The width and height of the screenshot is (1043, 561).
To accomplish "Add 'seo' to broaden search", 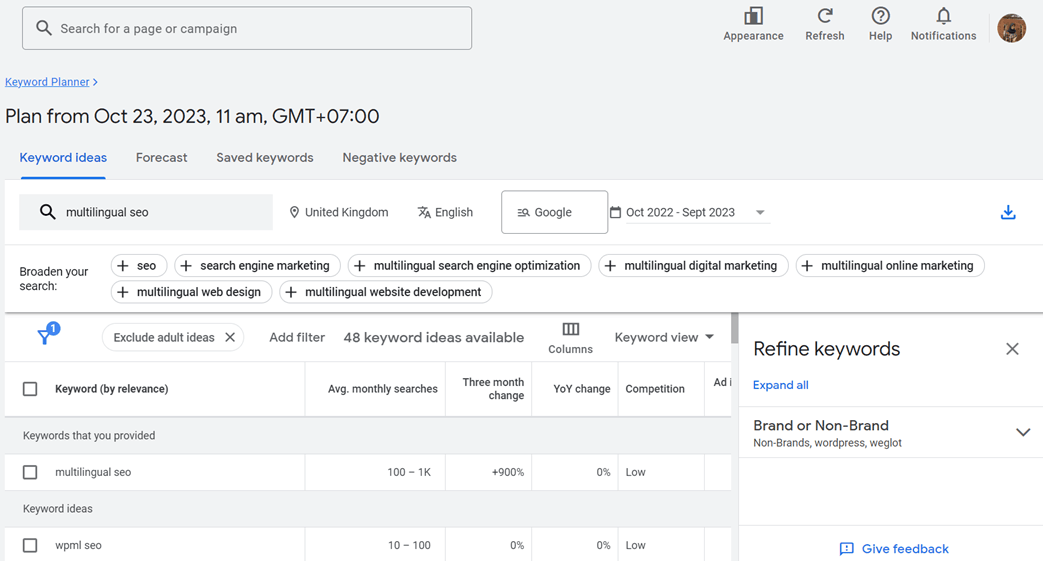I will coord(138,266).
